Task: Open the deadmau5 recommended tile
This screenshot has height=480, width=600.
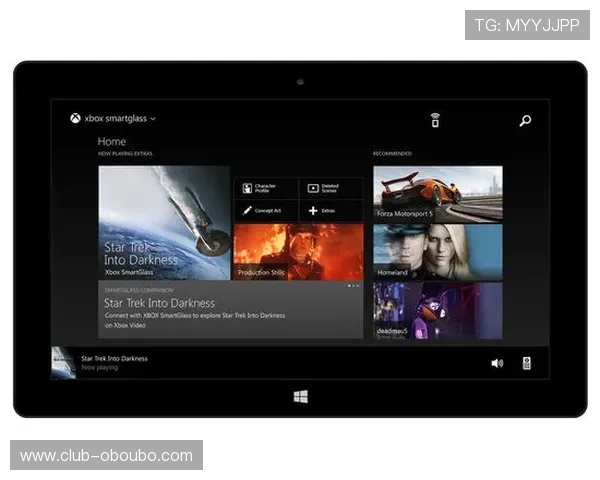Action: (437, 310)
